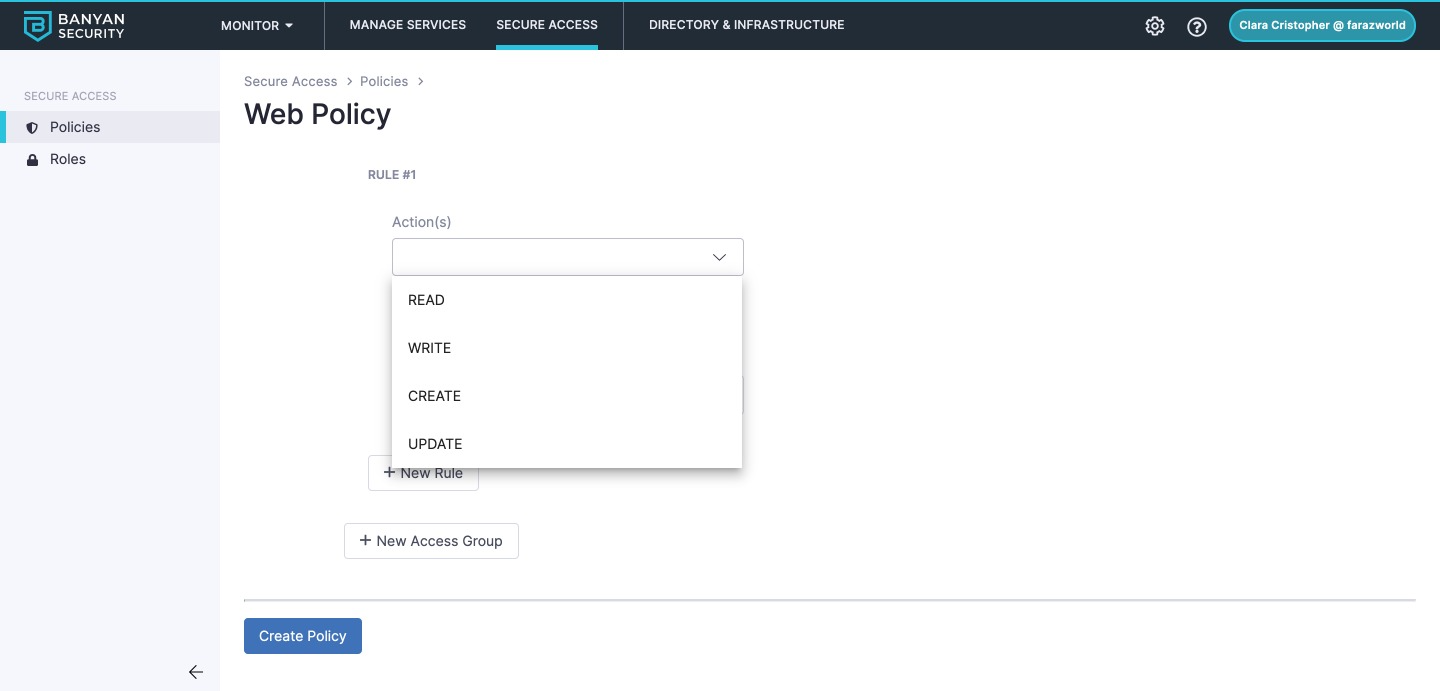Click the shield icon next to Policies
The width and height of the screenshot is (1440, 691).
32,128
